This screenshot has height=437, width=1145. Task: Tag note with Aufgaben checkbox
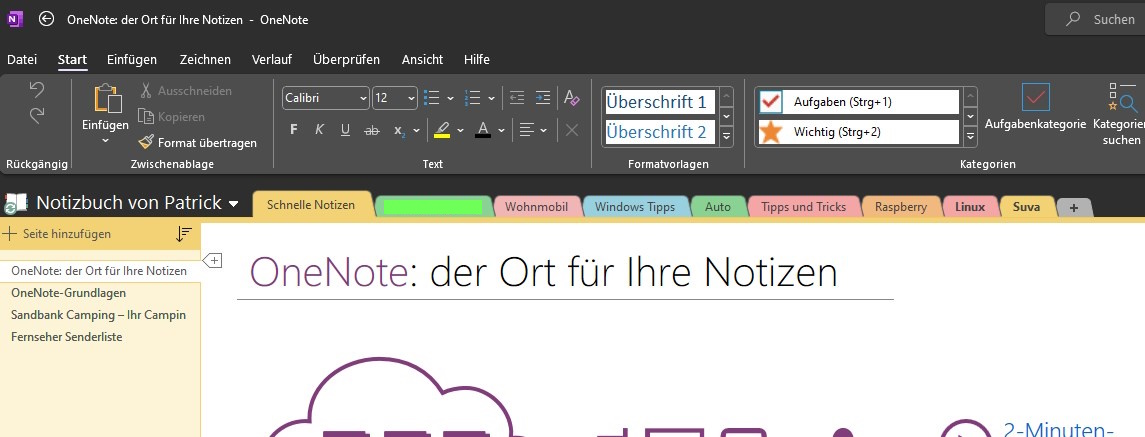tap(859, 102)
